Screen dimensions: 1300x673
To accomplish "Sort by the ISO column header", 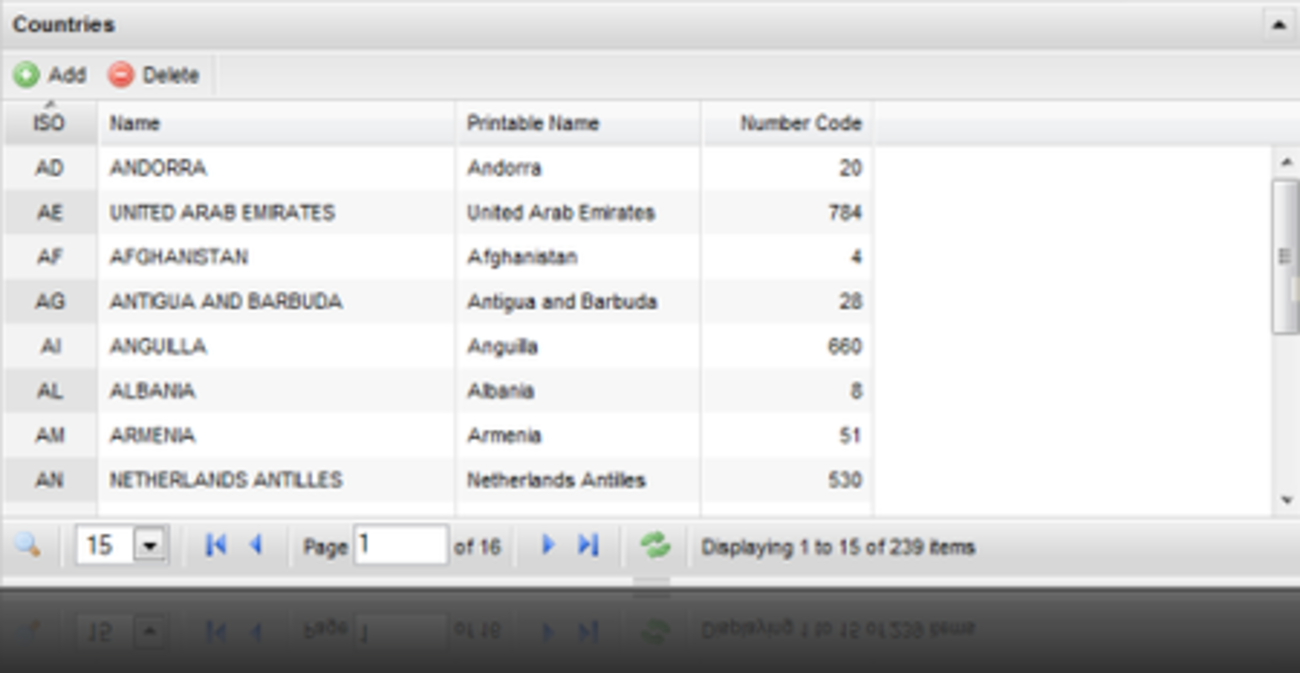I will click(49, 124).
